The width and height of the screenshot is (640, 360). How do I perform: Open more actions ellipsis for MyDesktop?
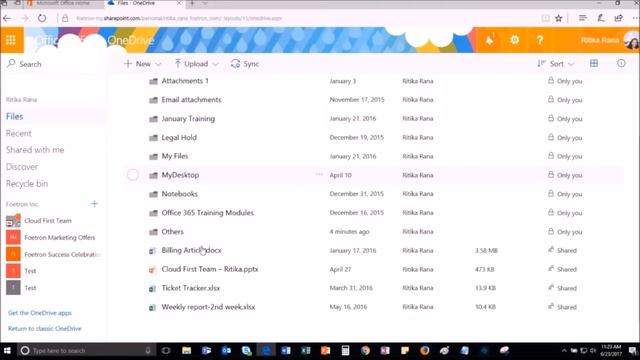pos(319,174)
